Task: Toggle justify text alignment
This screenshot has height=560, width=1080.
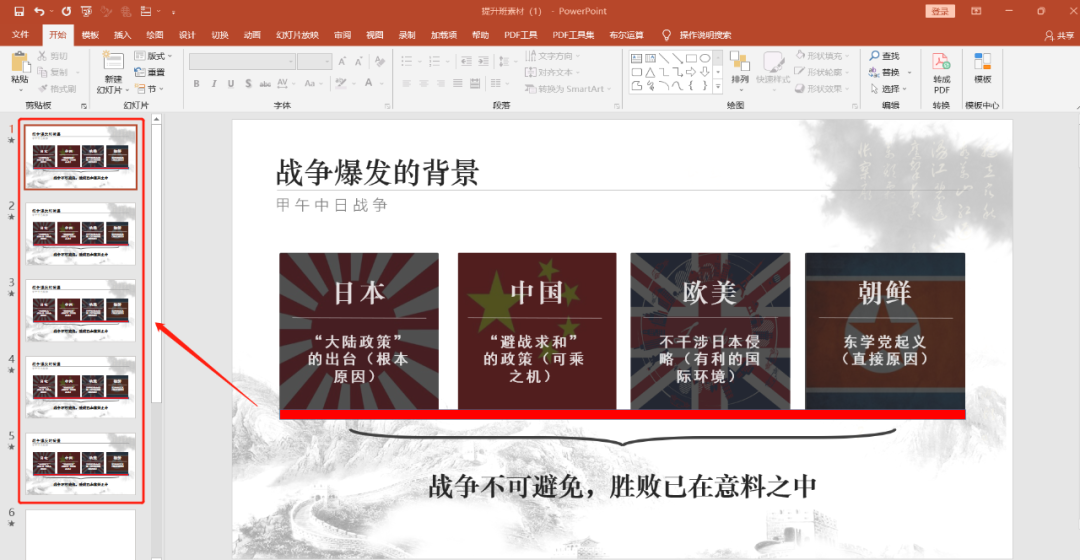Action: [x=458, y=83]
